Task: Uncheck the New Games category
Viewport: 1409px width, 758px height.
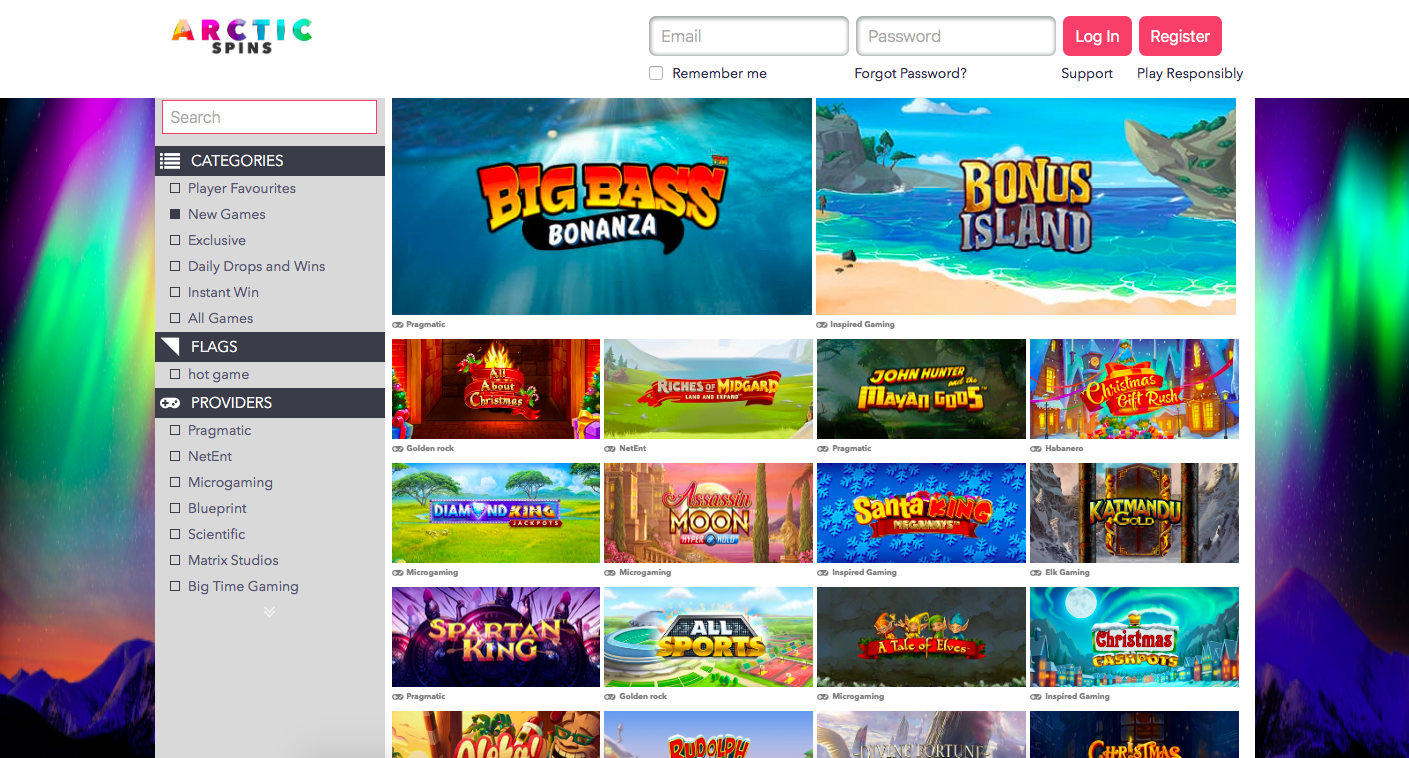Action: 175,214
